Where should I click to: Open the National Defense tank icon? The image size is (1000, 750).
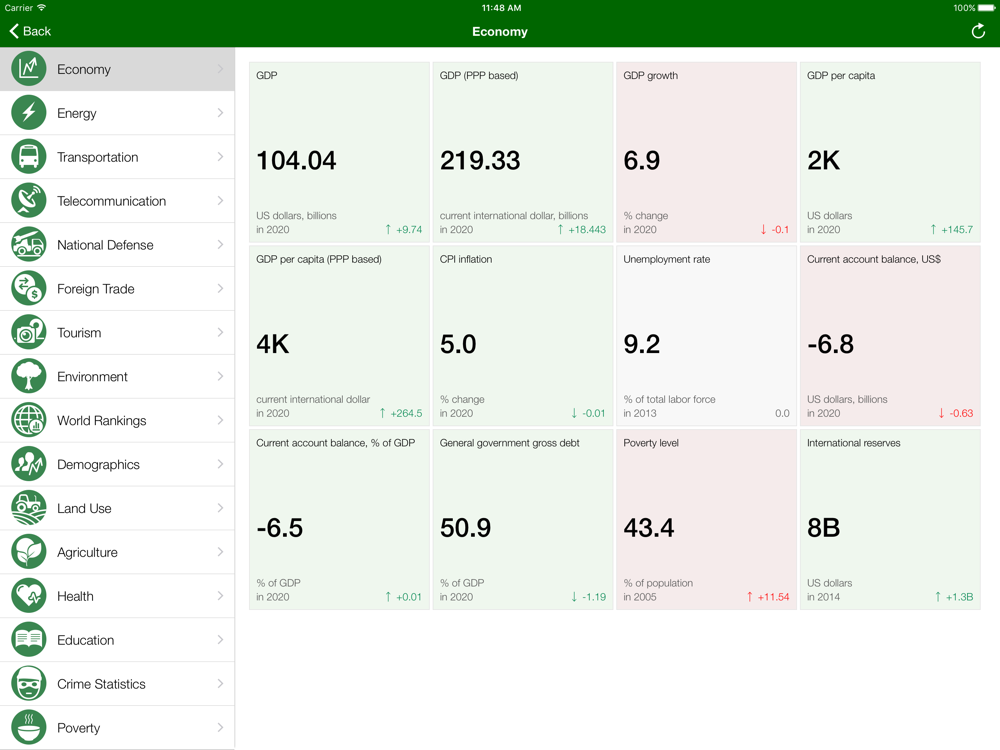29,245
